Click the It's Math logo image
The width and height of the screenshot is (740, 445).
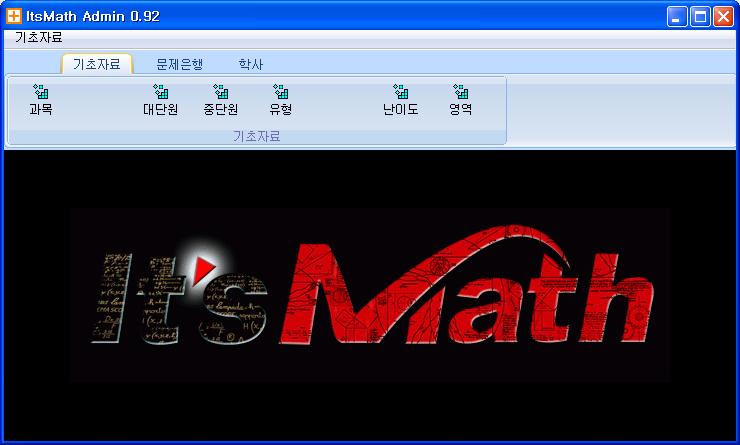(370, 295)
